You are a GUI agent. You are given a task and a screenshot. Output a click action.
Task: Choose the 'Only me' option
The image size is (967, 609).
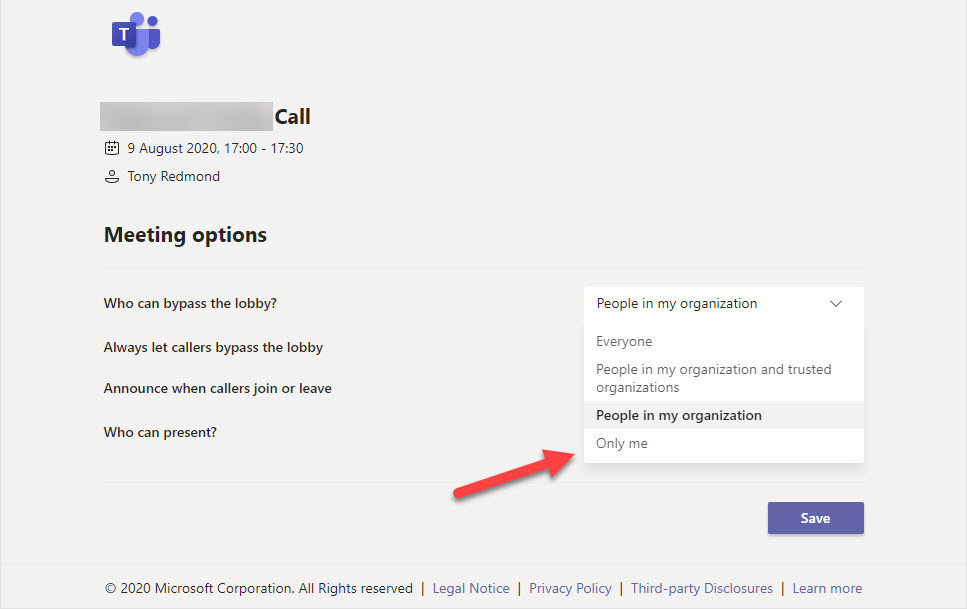pos(622,444)
